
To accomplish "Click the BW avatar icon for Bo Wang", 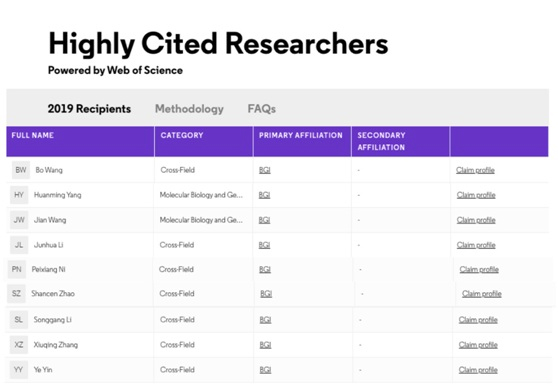I will coord(21,170).
